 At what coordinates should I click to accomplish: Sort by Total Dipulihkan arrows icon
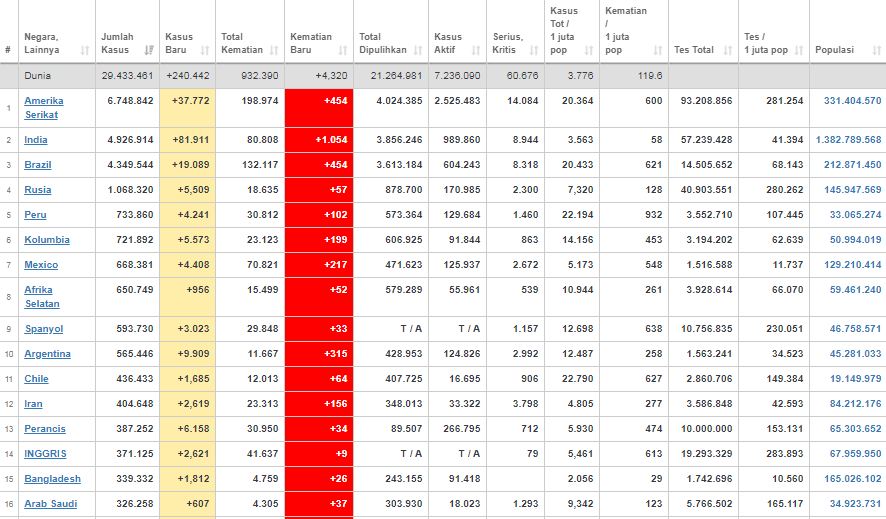click(418, 50)
